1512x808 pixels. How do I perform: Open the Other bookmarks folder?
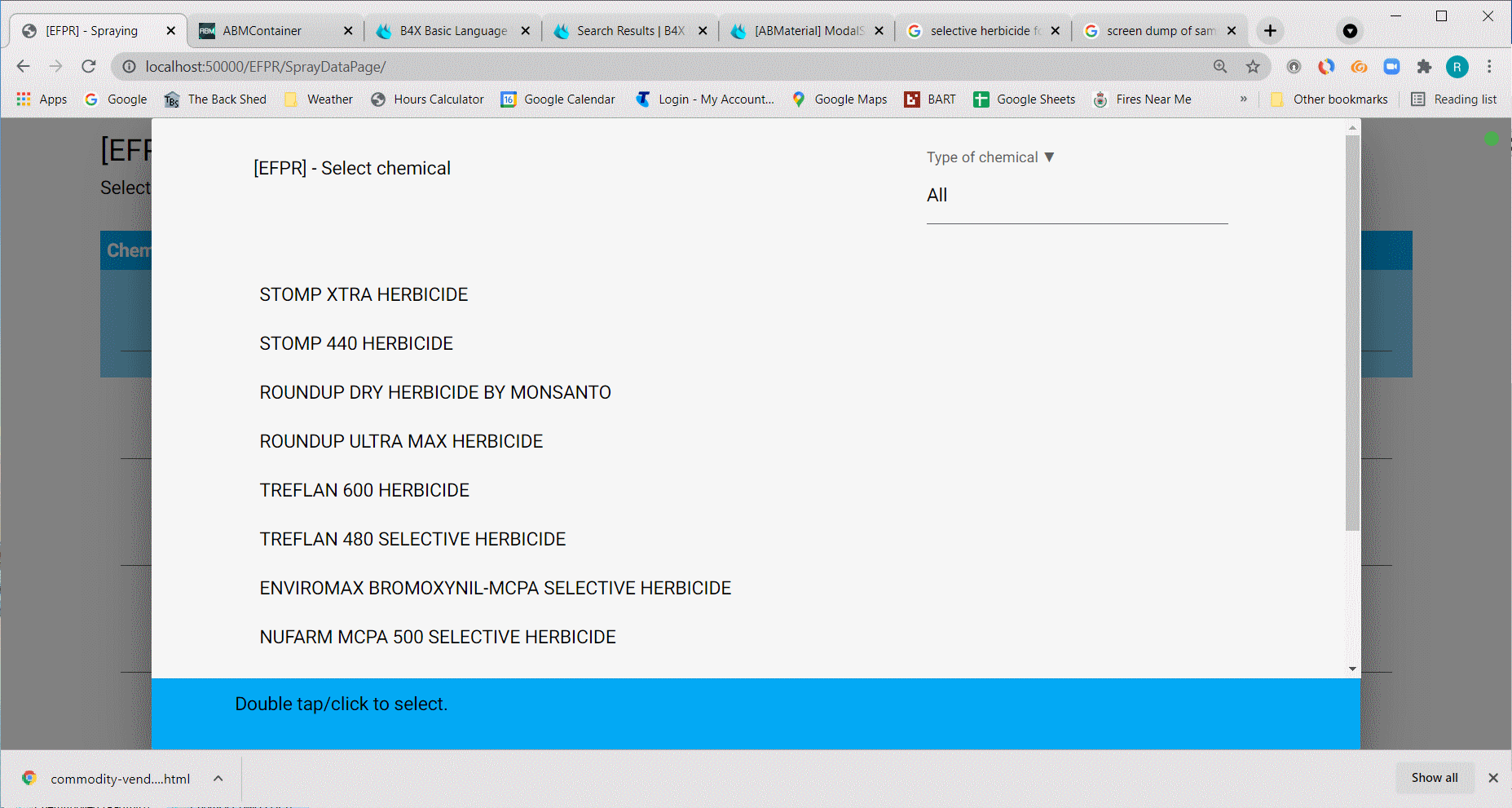[x=1329, y=99]
